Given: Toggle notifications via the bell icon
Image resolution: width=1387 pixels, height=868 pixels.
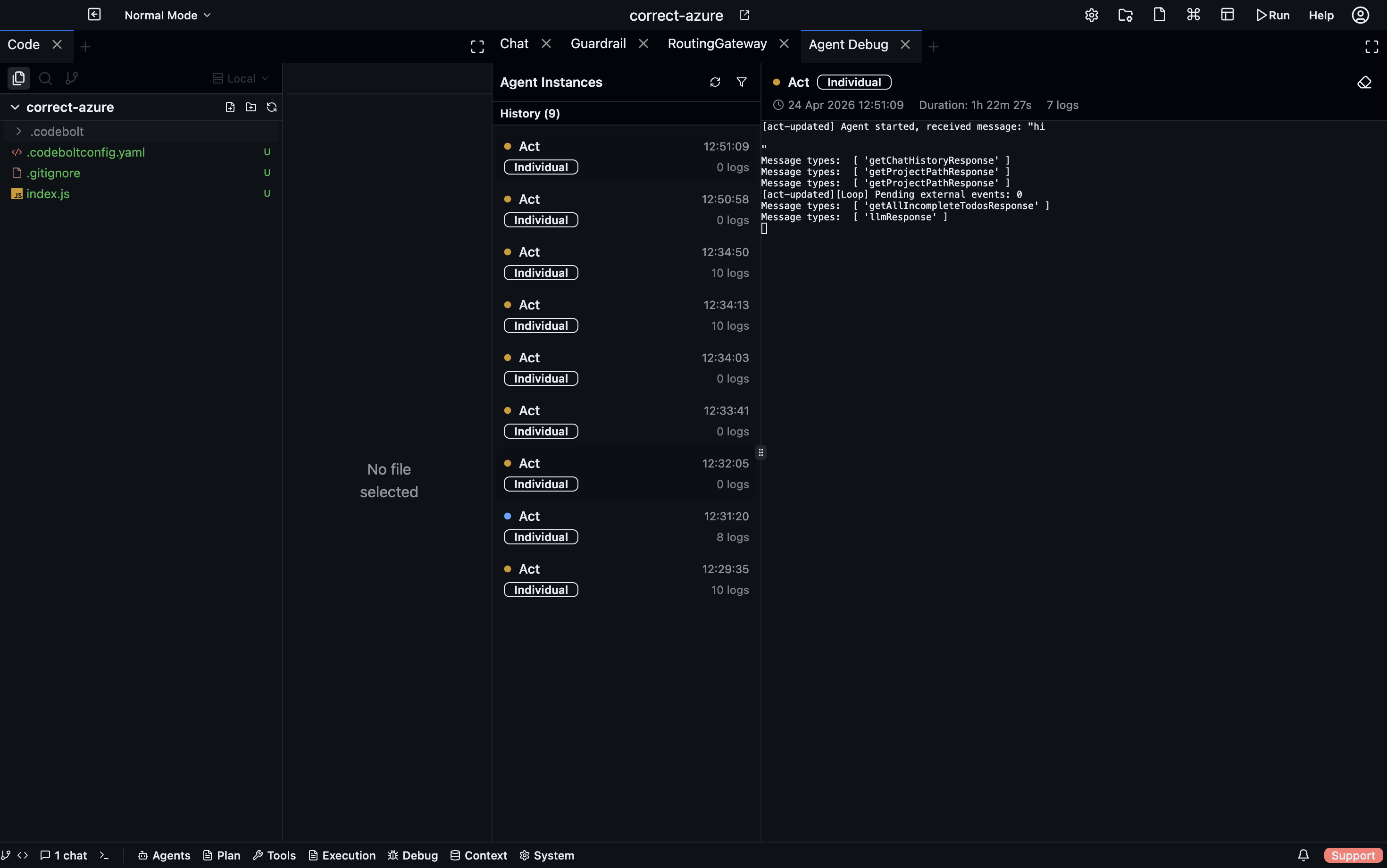Looking at the screenshot, I should pyautogui.click(x=1302, y=855).
